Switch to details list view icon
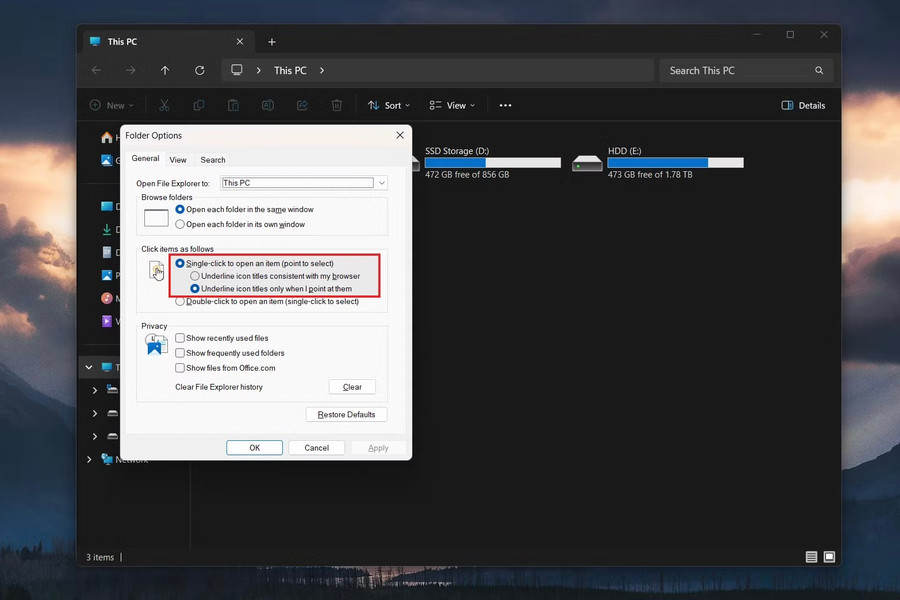 [x=811, y=557]
